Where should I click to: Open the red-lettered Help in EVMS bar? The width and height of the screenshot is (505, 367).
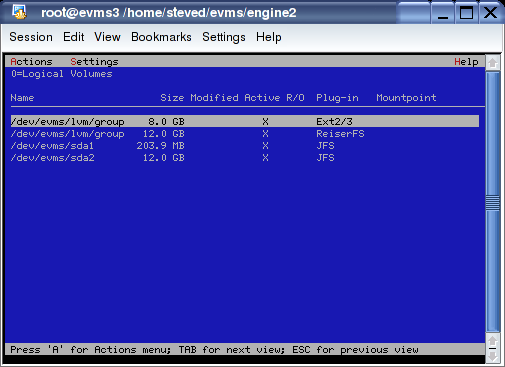[466, 62]
